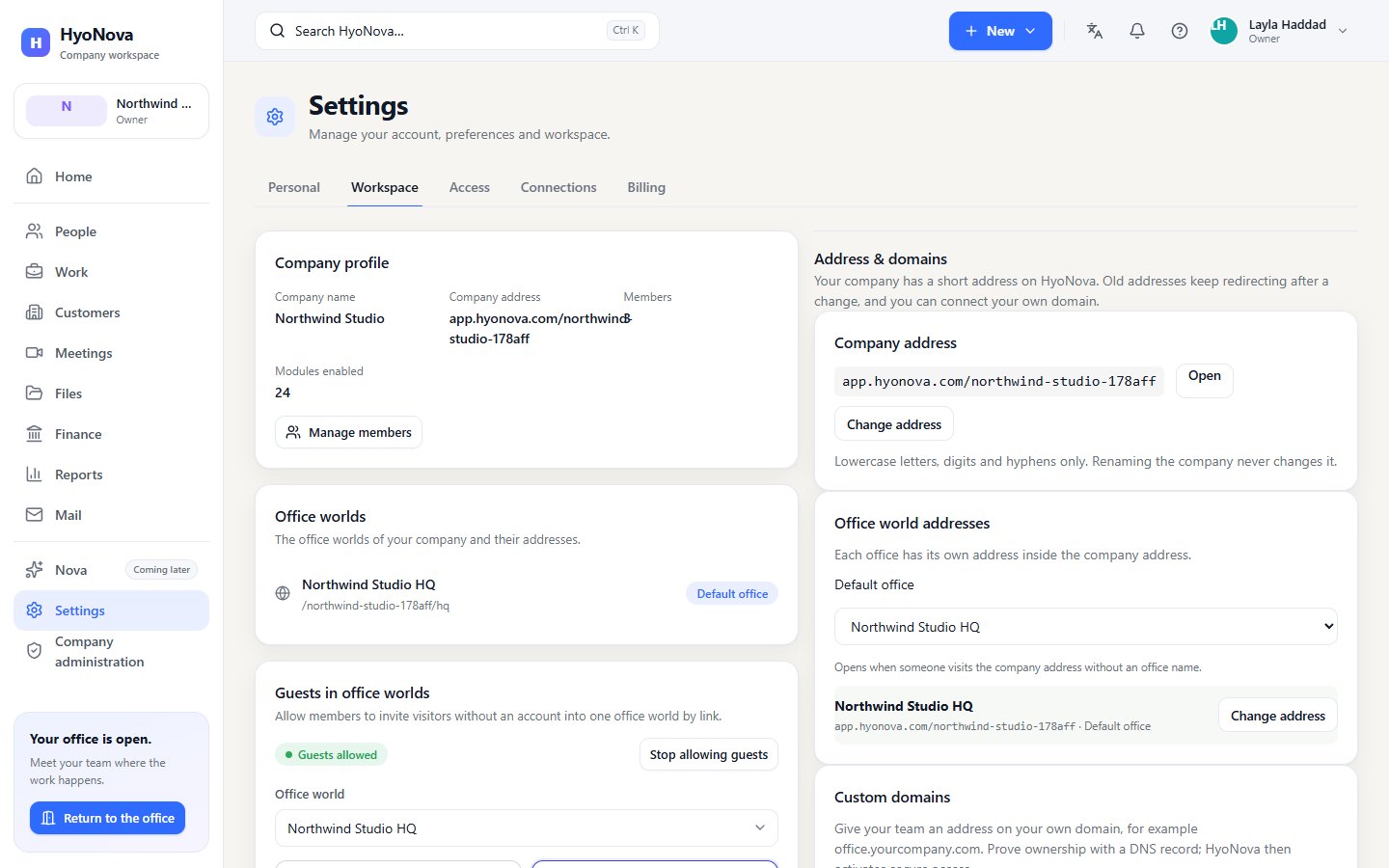Open the notifications bell

point(1137,31)
